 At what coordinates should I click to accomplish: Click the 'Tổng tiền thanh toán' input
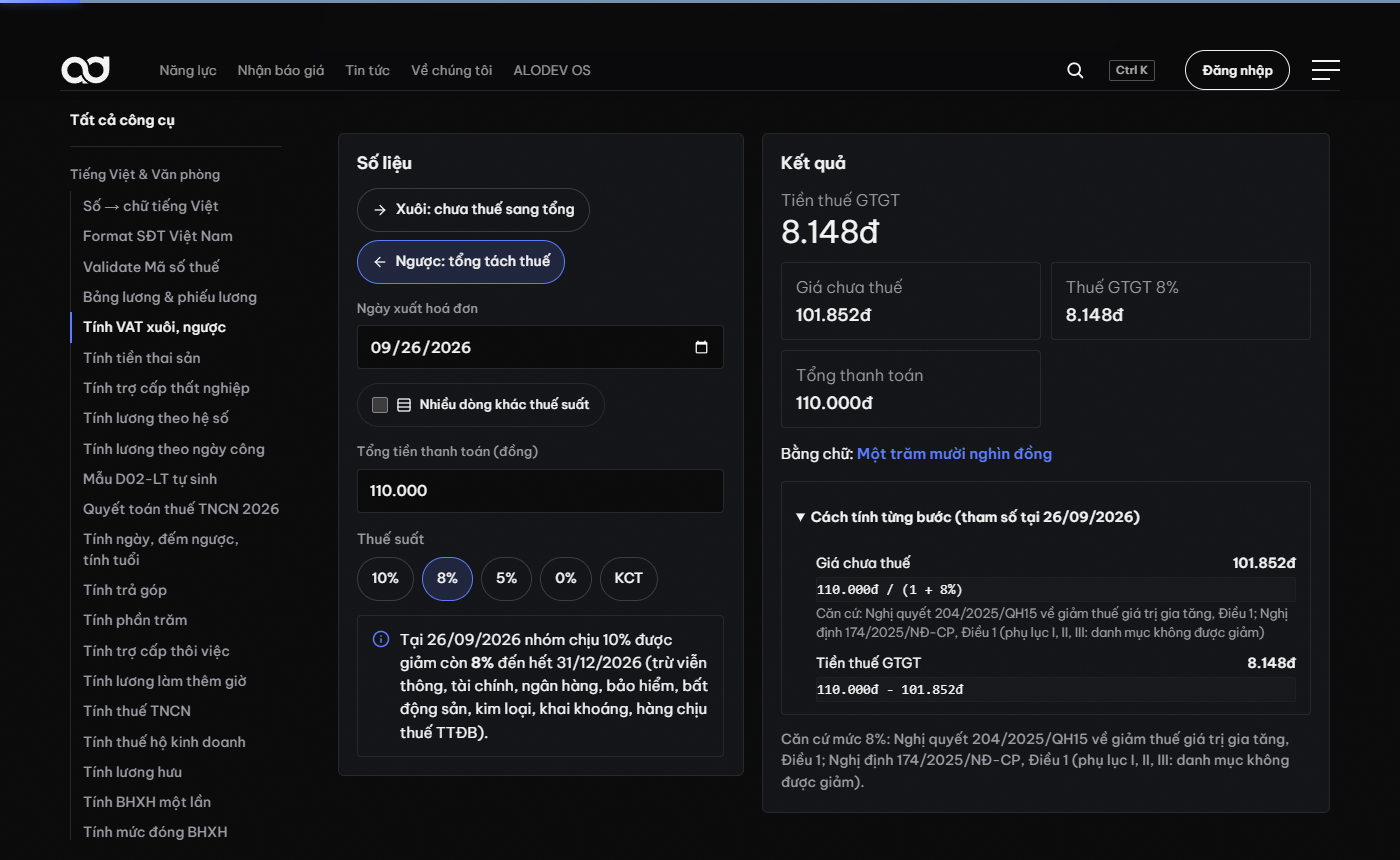540,491
